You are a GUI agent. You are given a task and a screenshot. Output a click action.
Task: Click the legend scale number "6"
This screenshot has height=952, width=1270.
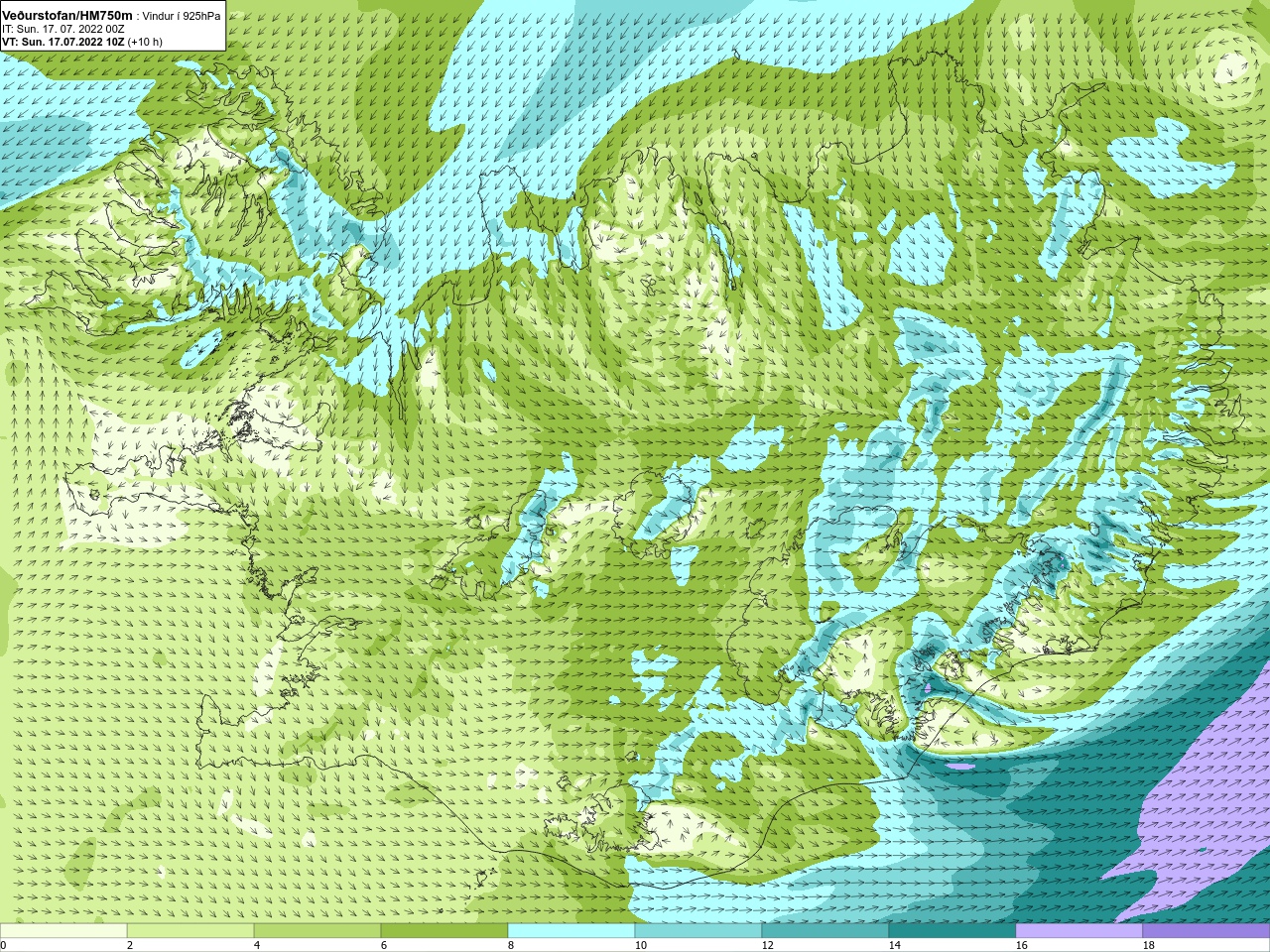[384, 946]
